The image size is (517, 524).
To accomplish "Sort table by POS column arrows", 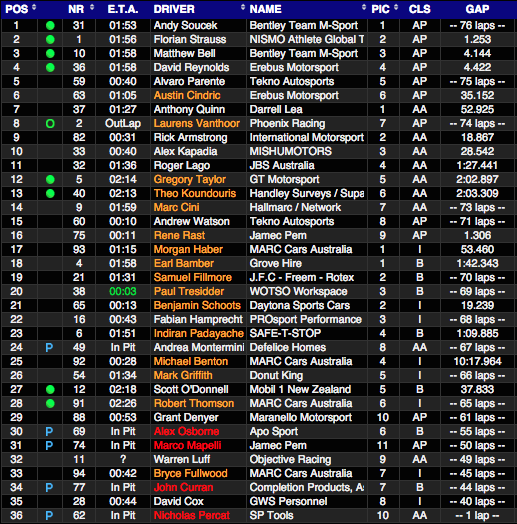I will (x=34, y=7).
